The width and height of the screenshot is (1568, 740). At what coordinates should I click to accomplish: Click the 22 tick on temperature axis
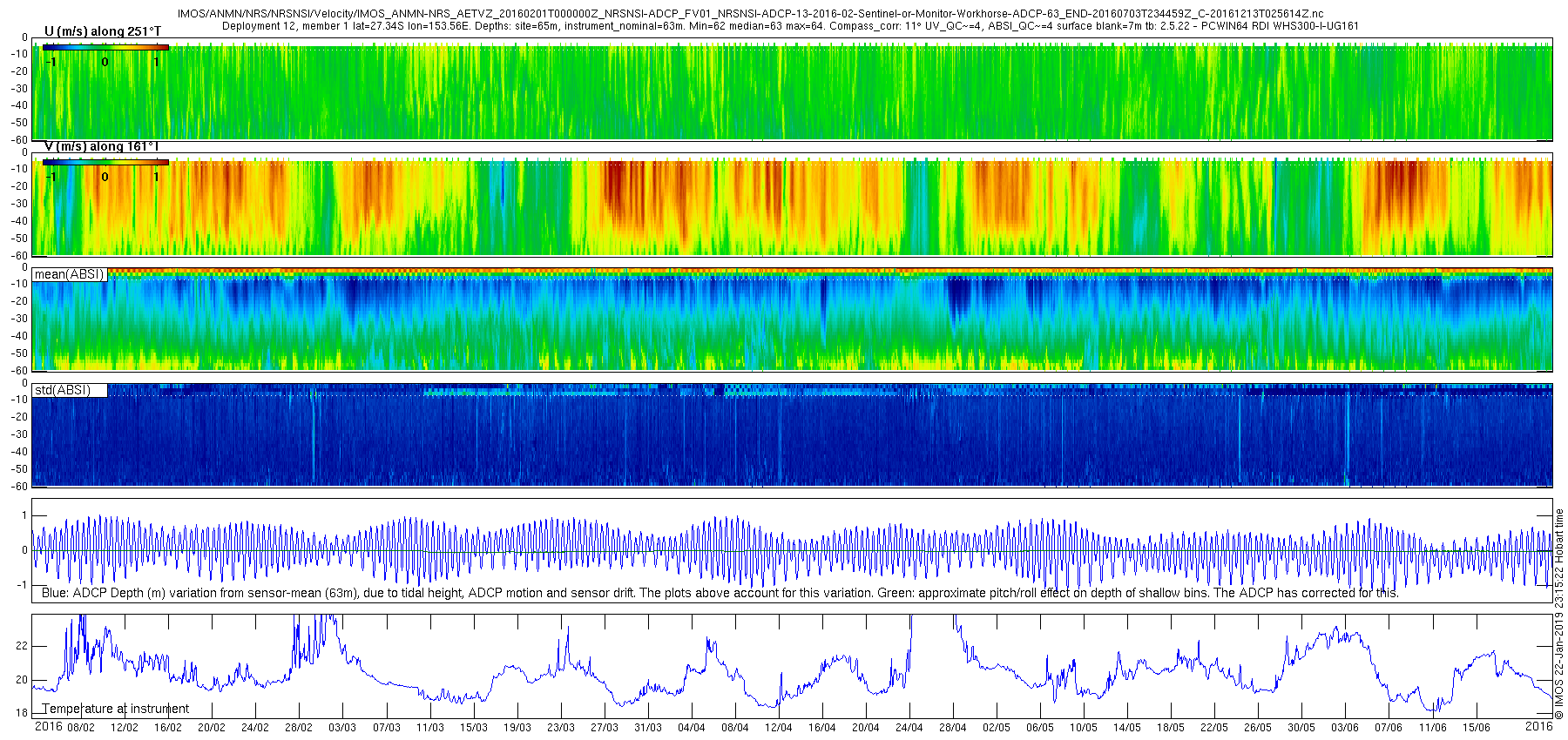(x=22, y=646)
